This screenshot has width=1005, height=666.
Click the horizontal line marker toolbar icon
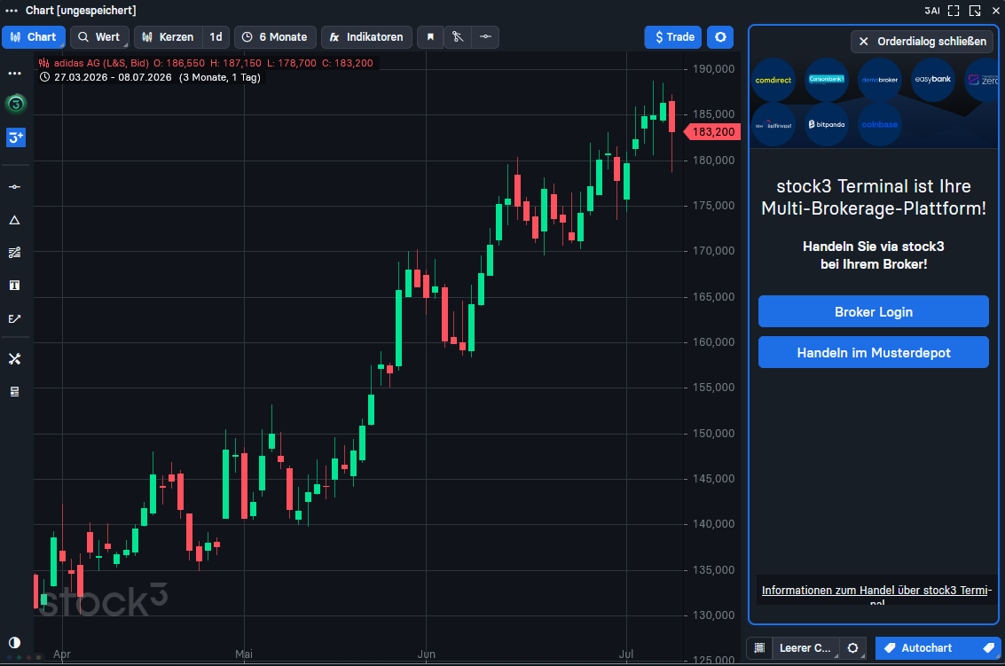tap(485, 37)
